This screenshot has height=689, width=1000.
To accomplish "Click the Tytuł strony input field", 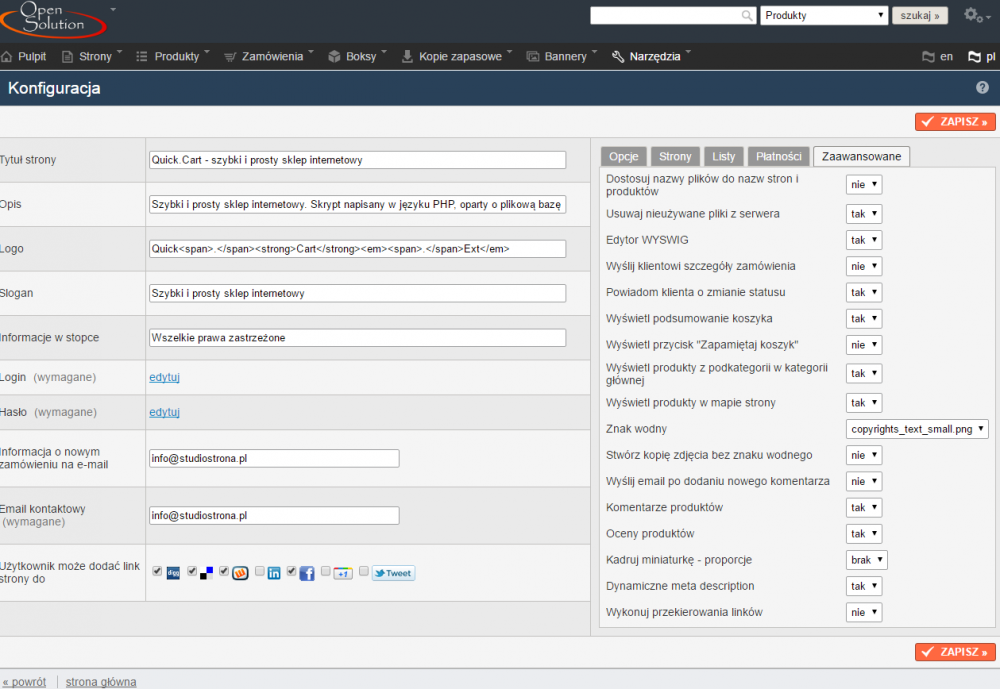I will 357,160.
